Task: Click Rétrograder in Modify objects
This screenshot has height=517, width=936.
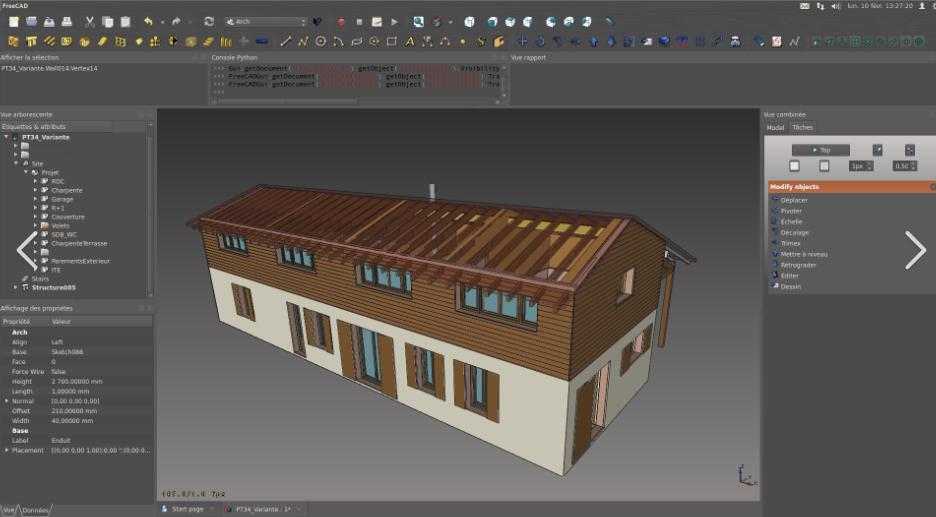Action: [798, 264]
